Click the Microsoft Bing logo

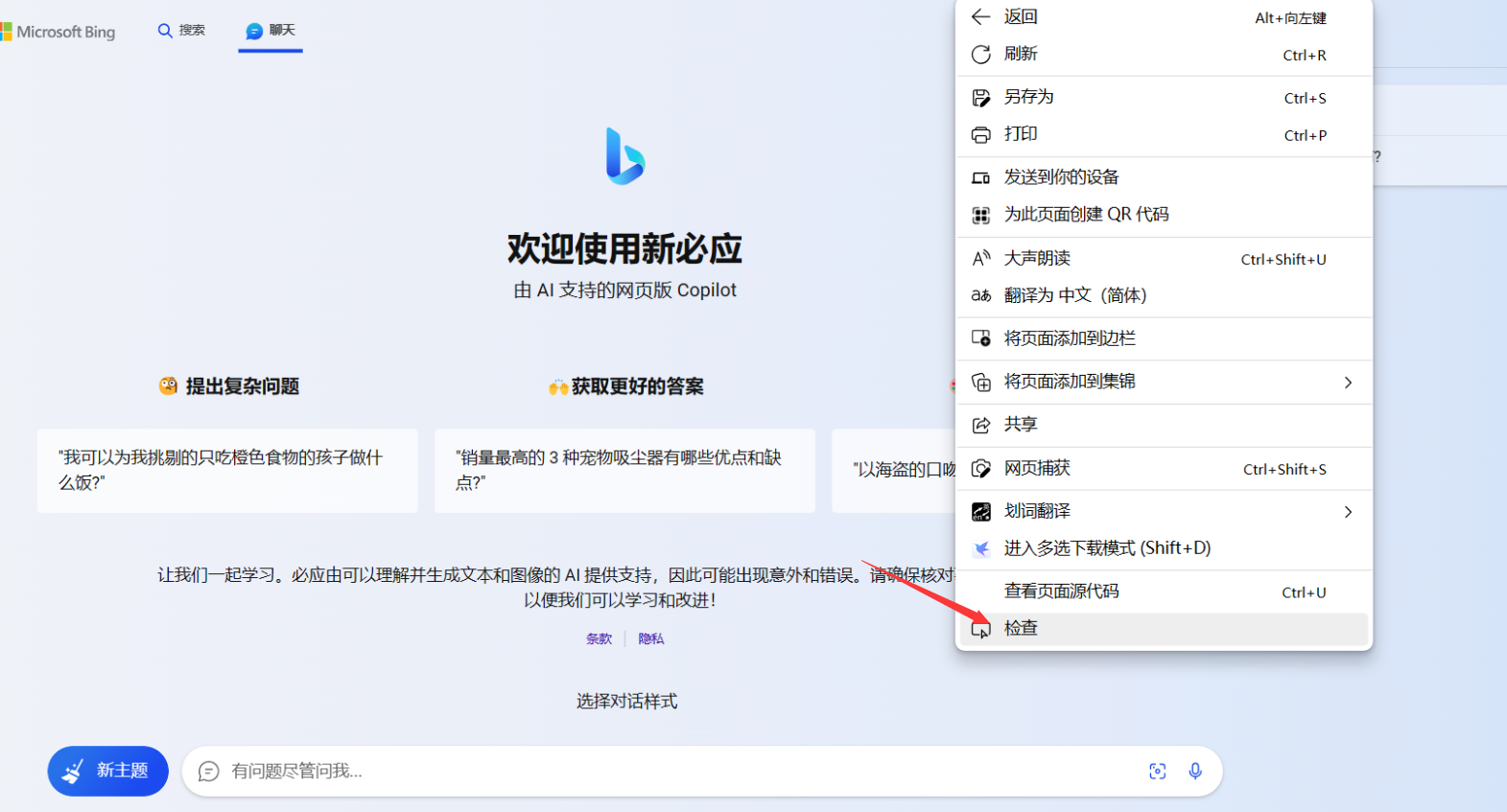point(58,32)
